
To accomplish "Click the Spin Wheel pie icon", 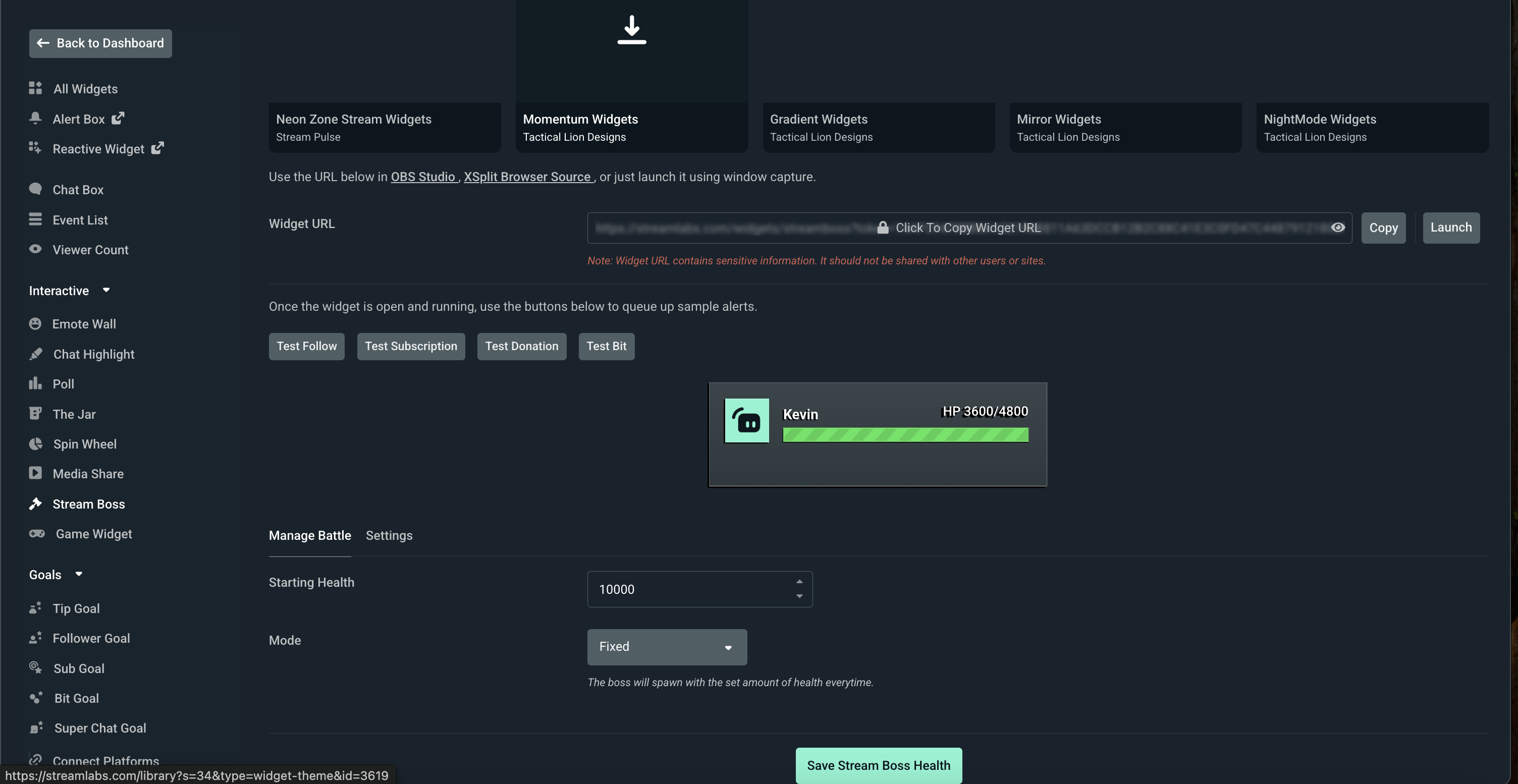I will tap(35, 443).
